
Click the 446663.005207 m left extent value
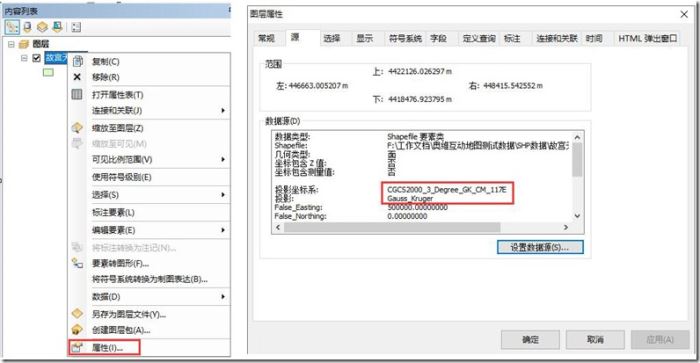318,85
